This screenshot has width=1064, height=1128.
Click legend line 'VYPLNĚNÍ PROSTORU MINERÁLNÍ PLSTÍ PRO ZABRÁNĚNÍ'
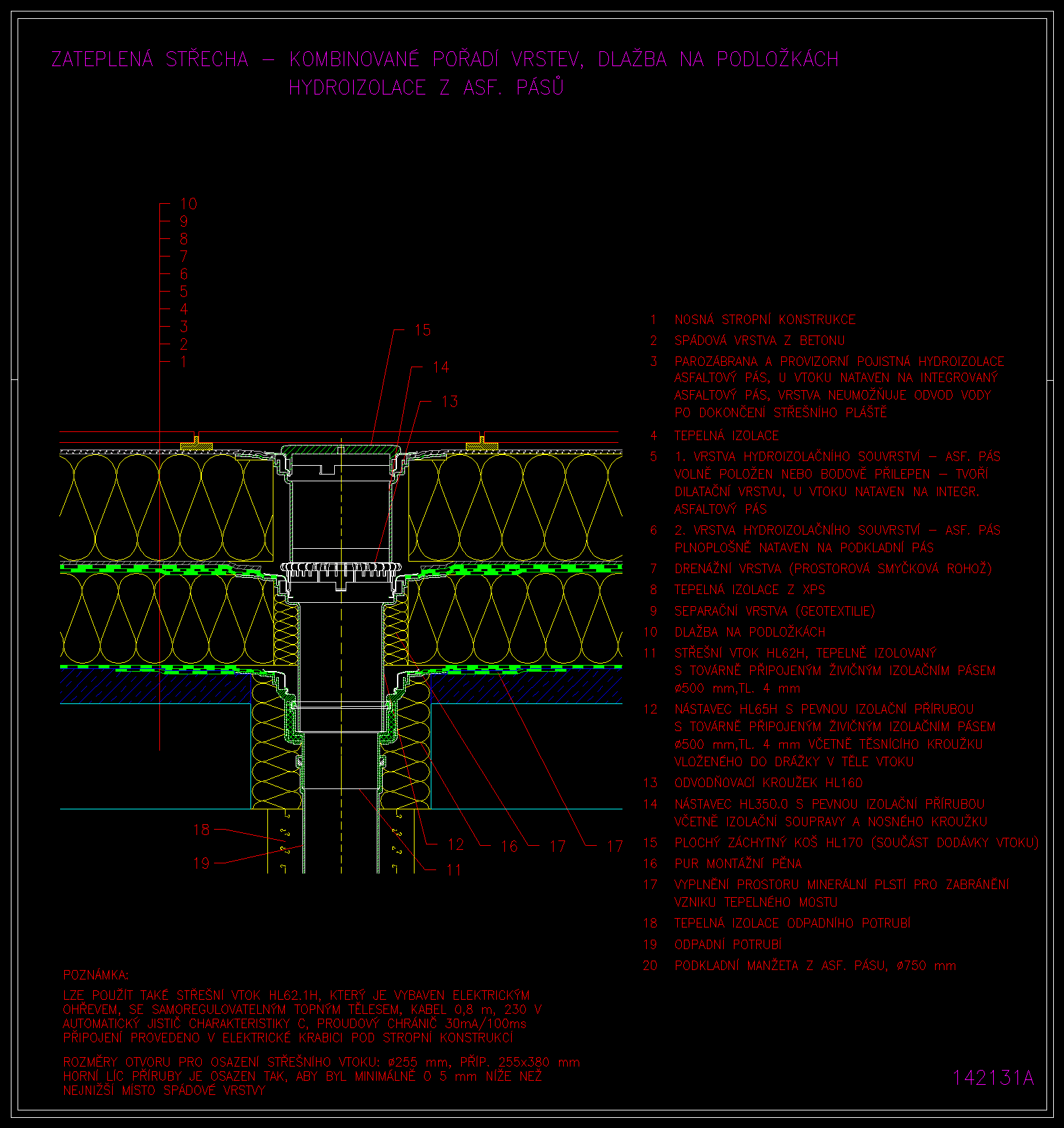[x=842, y=884]
